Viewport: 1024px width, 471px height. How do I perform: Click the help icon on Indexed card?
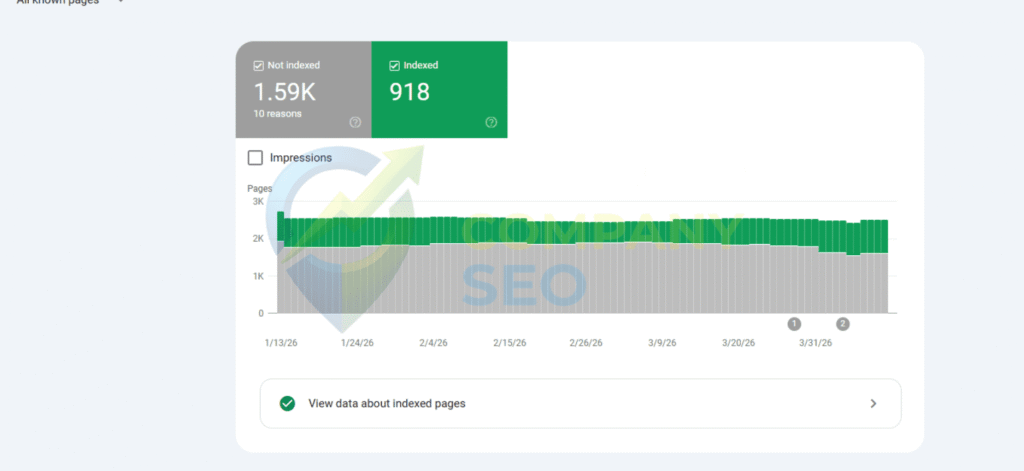pos(491,122)
